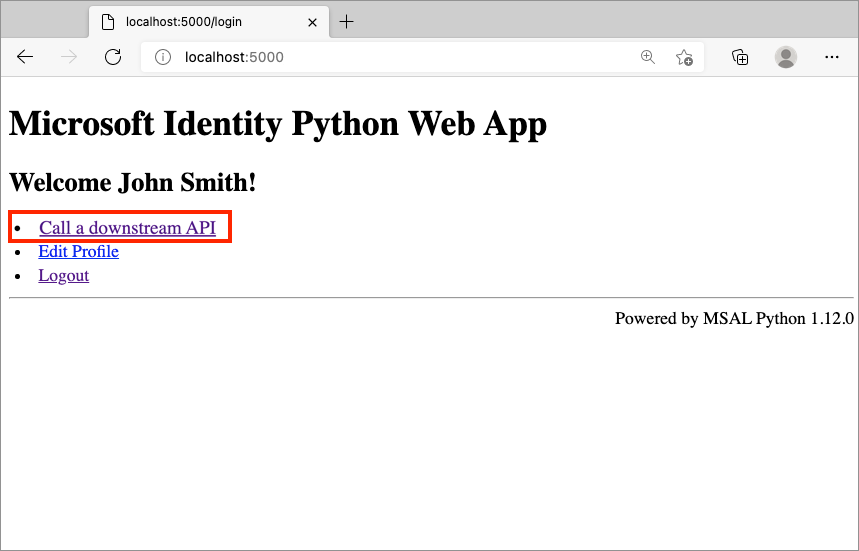
Task: Click the Microsoft Identity Python Web App heading
Action: click(x=277, y=124)
